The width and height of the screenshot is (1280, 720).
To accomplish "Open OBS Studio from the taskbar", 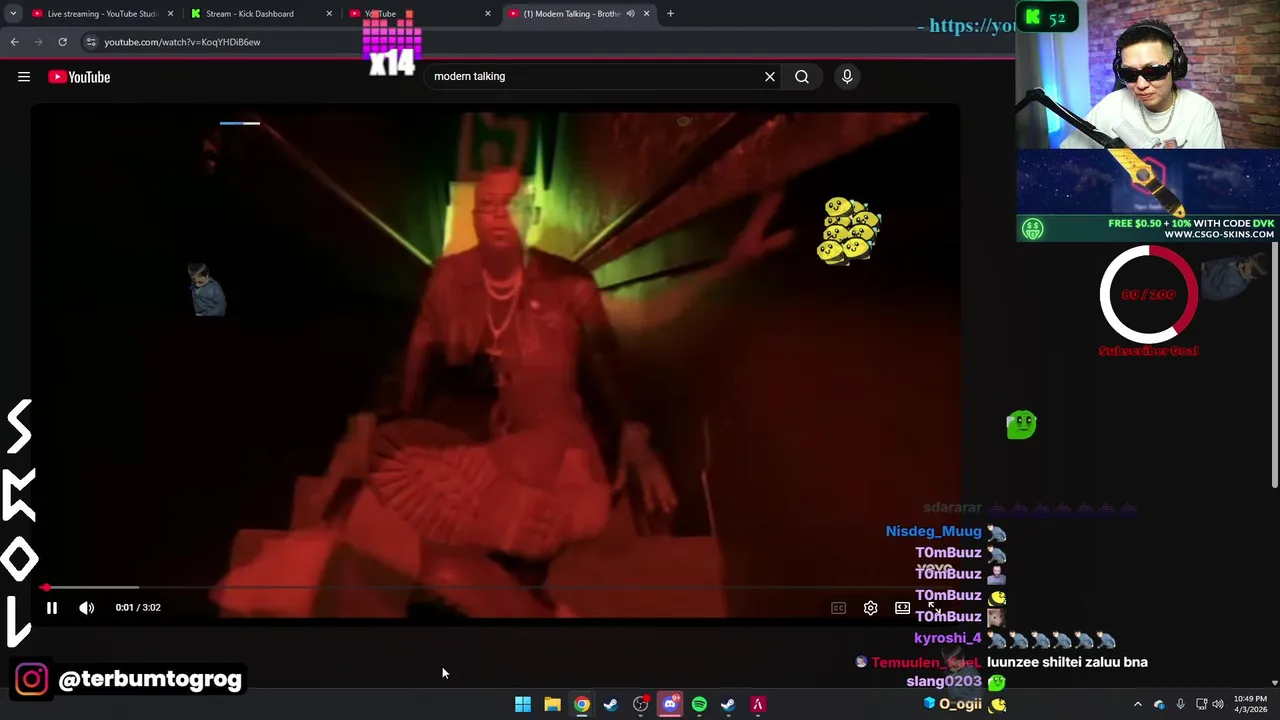I will tap(640, 704).
